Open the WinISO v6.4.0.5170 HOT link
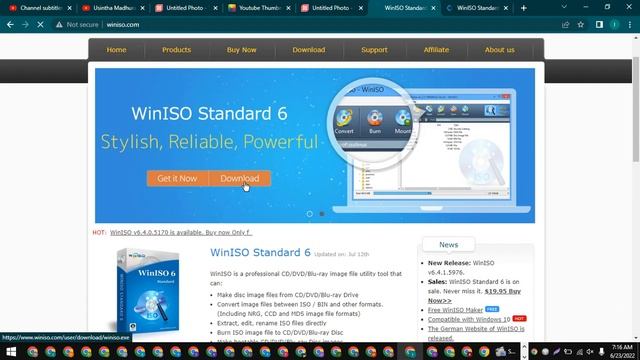The width and height of the screenshot is (640, 360). [x=181, y=232]
